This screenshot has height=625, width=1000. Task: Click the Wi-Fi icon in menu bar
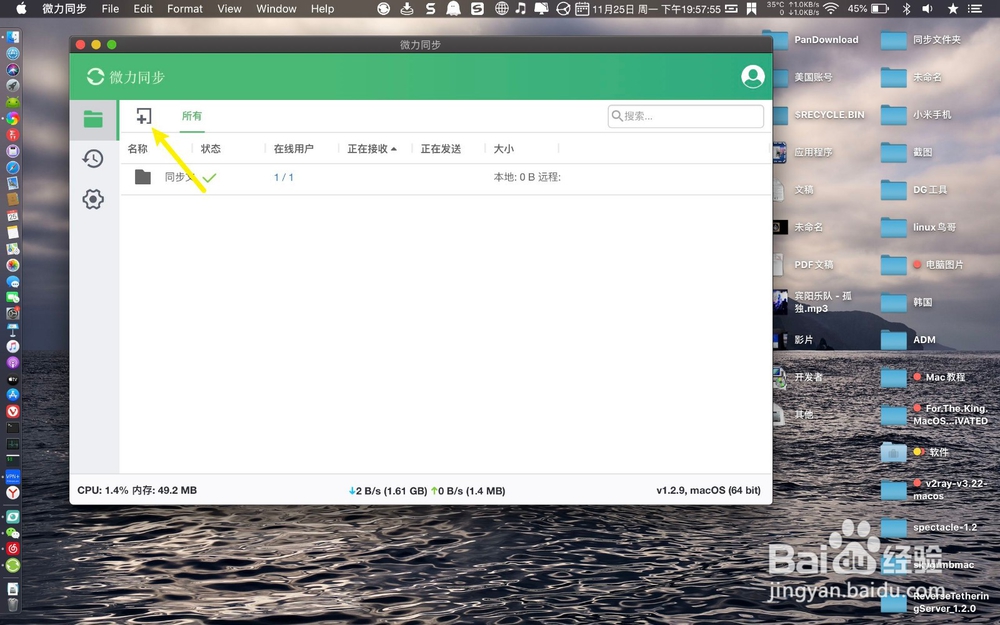(x=830, y=8)
